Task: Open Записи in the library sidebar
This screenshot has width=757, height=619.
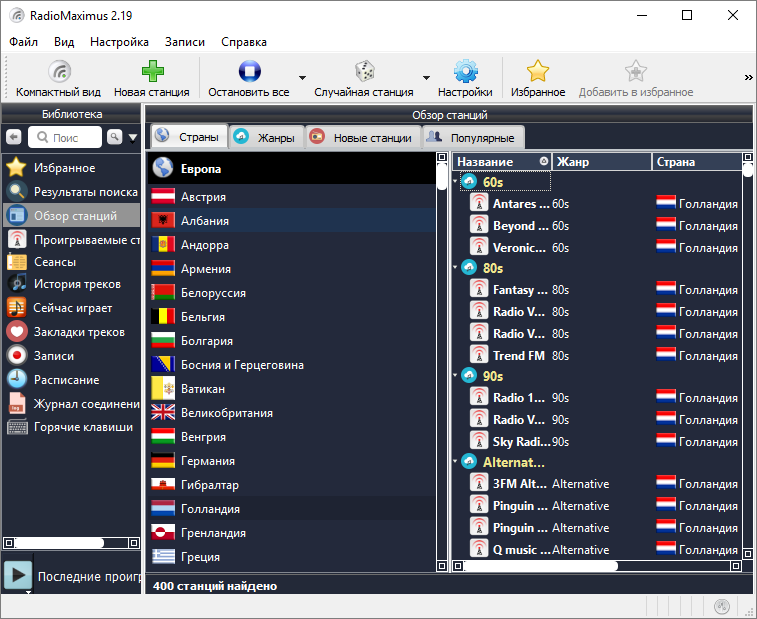Action: point(53,355)
